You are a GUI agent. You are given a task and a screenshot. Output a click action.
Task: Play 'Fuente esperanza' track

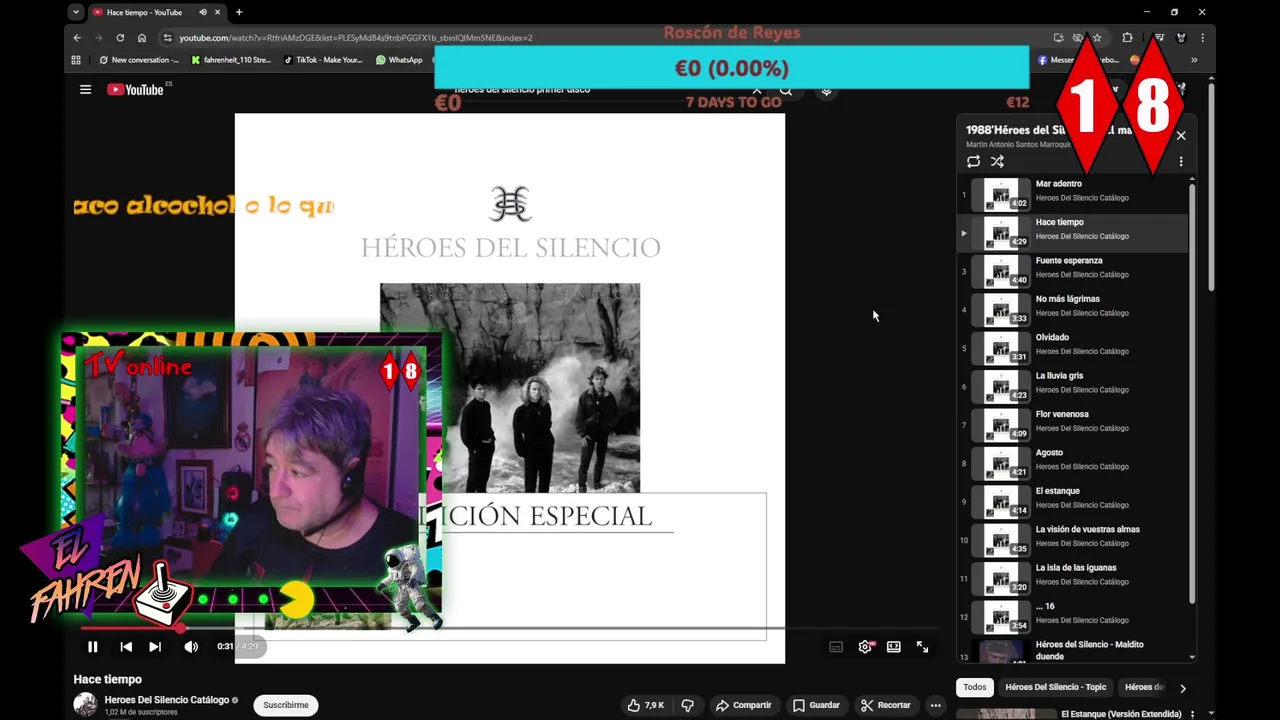tap(1073, 271)
